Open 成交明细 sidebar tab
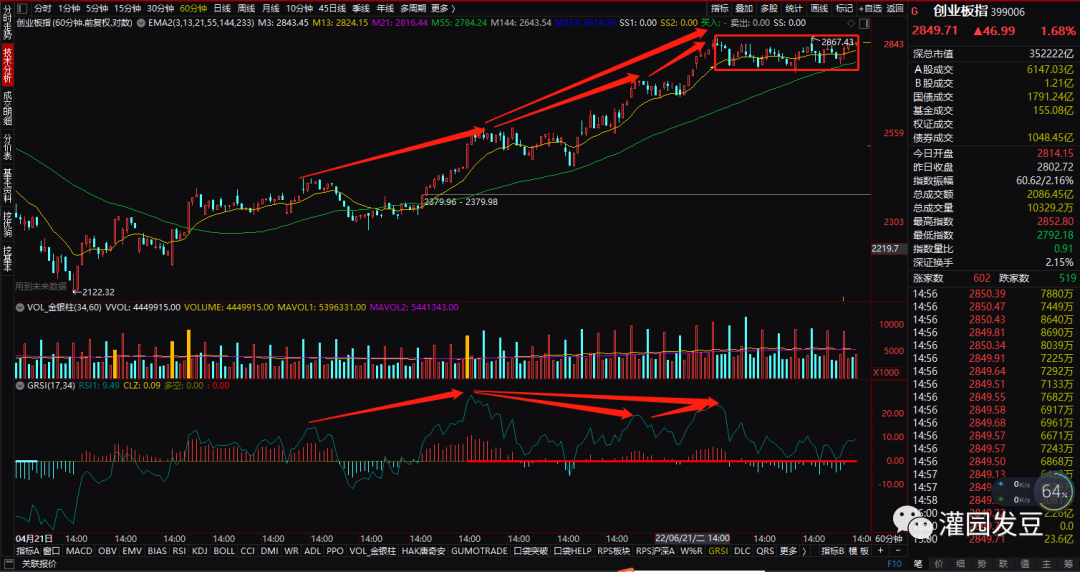Image resolution: width=1080 pixels, height=572 pixels. point(7,109)
